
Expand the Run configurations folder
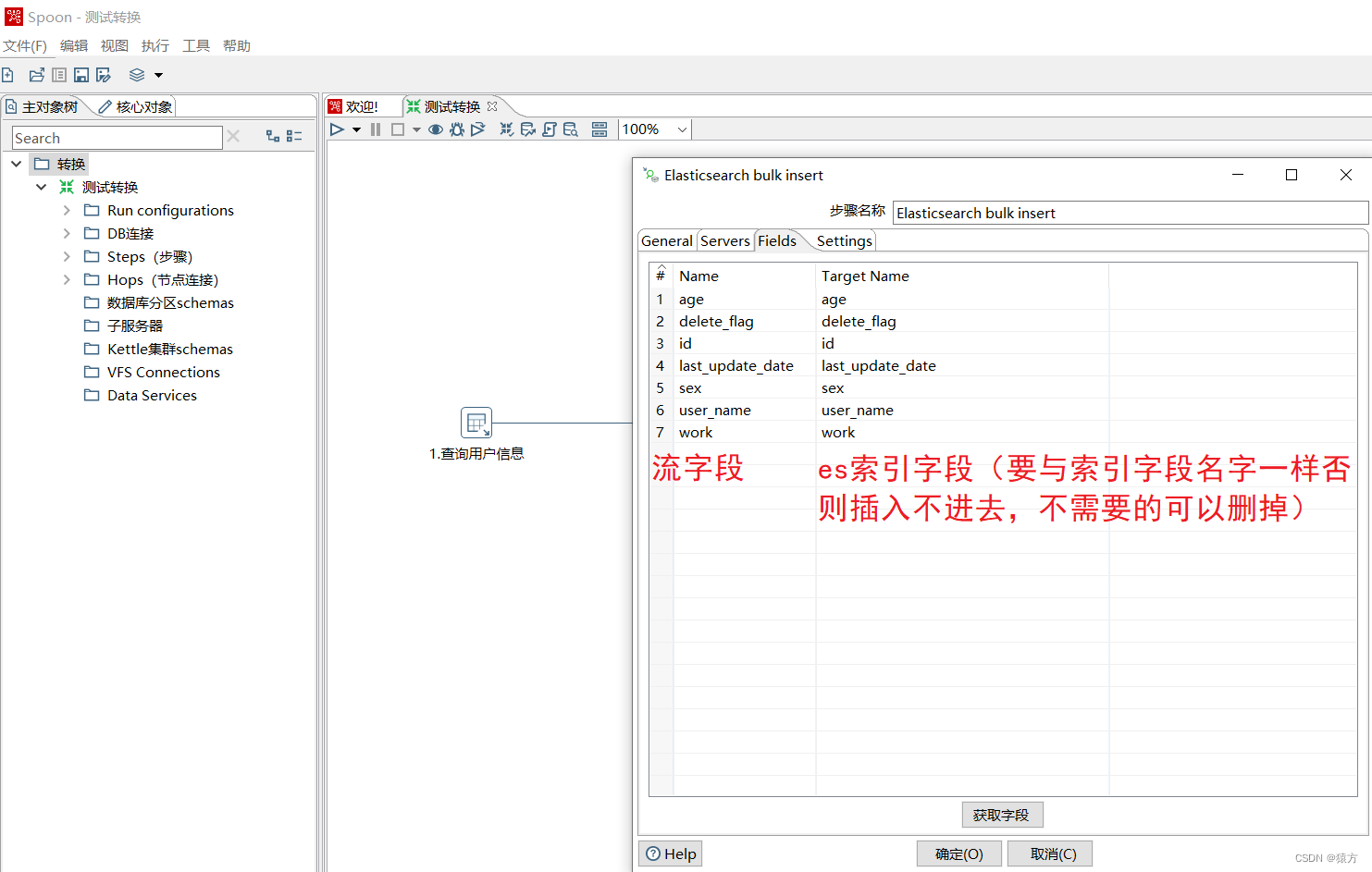tap(66, 210)
